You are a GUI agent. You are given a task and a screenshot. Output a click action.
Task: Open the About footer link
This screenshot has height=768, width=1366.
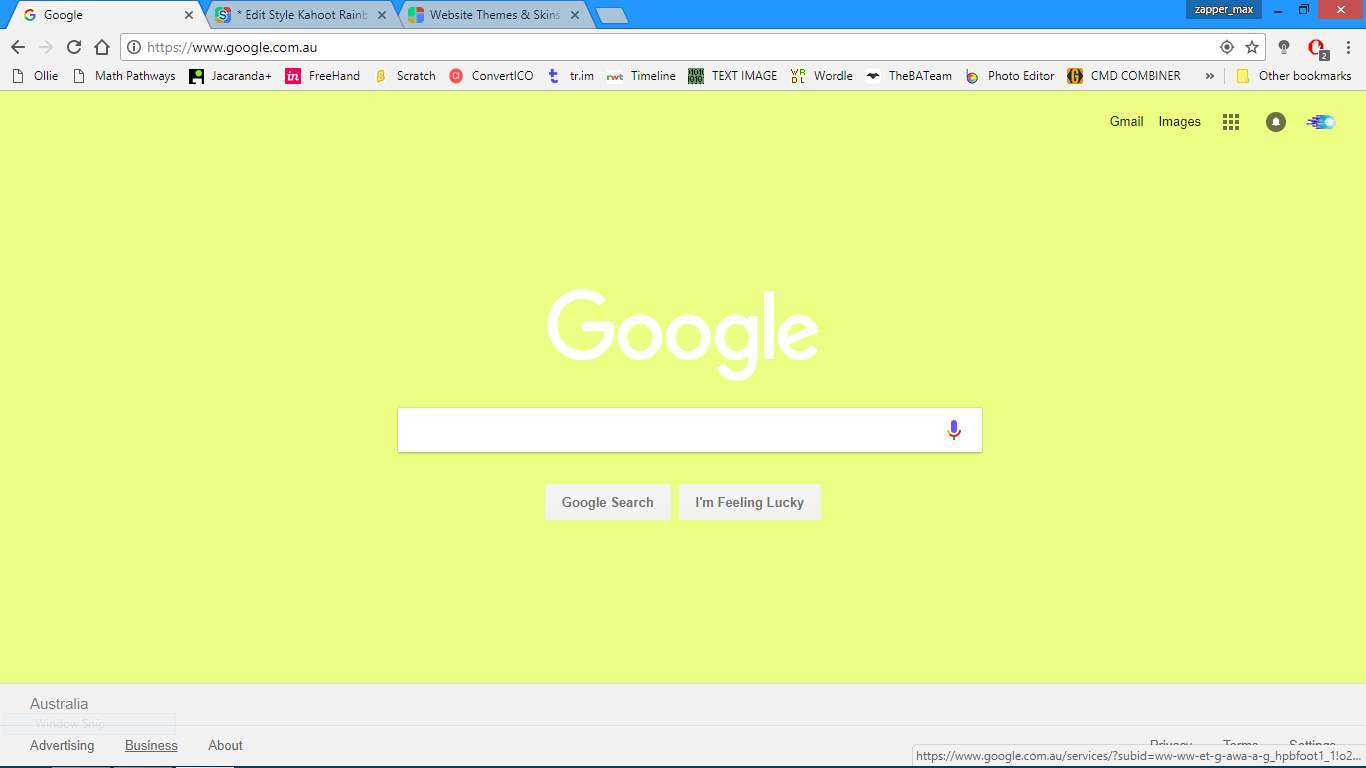point(225,745)
